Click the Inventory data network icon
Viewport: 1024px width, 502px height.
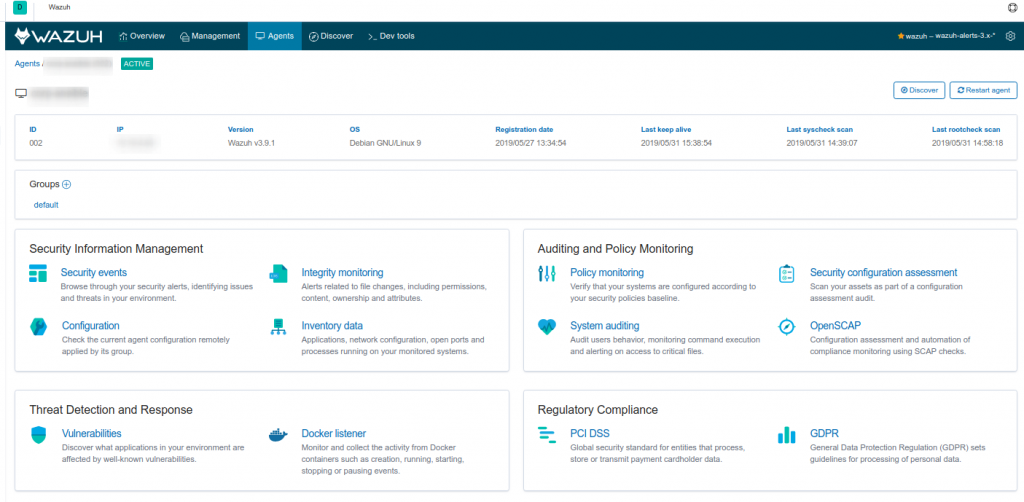click(x=278, y=327)
